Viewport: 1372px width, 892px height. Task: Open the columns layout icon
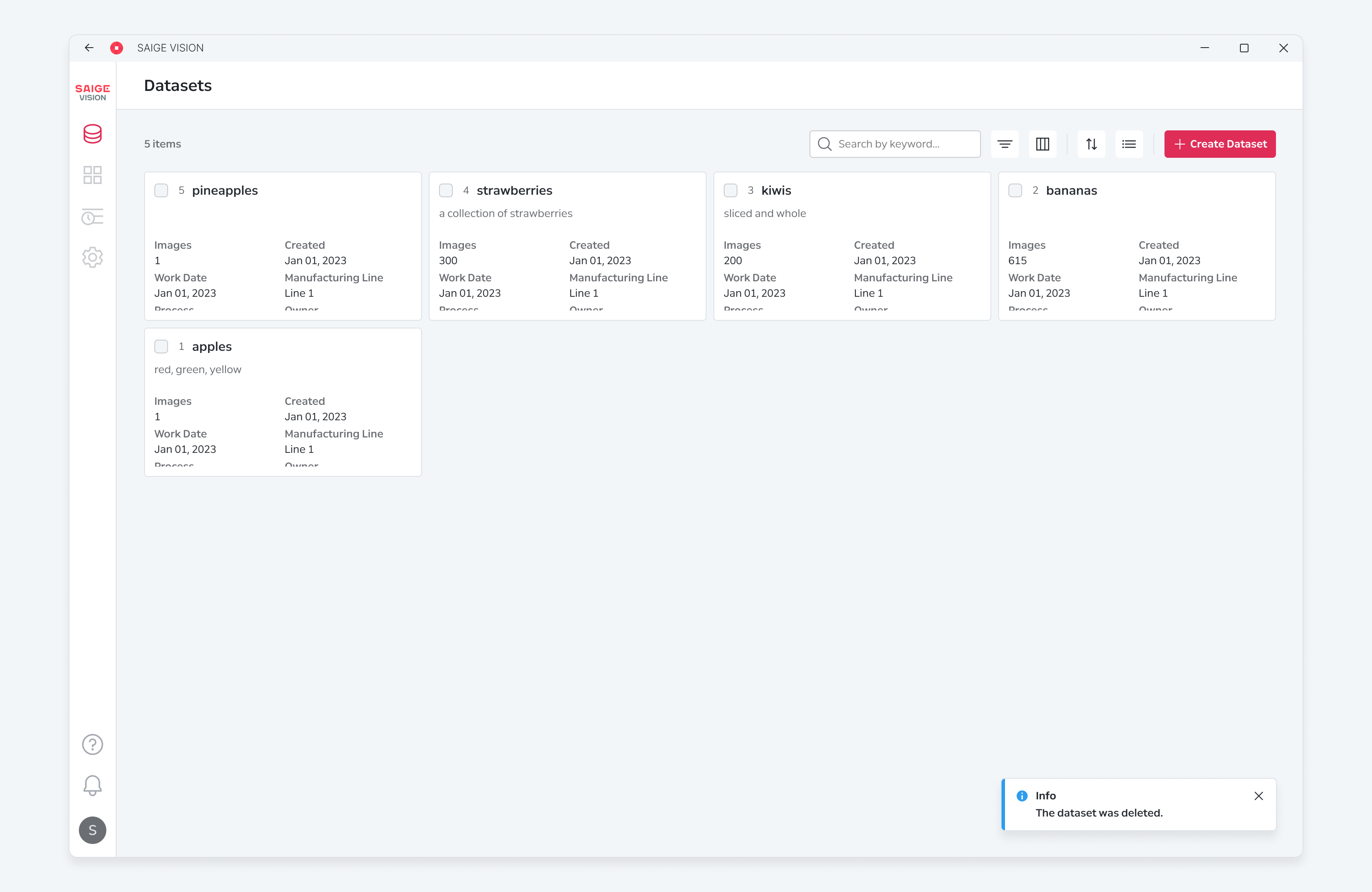click(x=1042, y=144)
